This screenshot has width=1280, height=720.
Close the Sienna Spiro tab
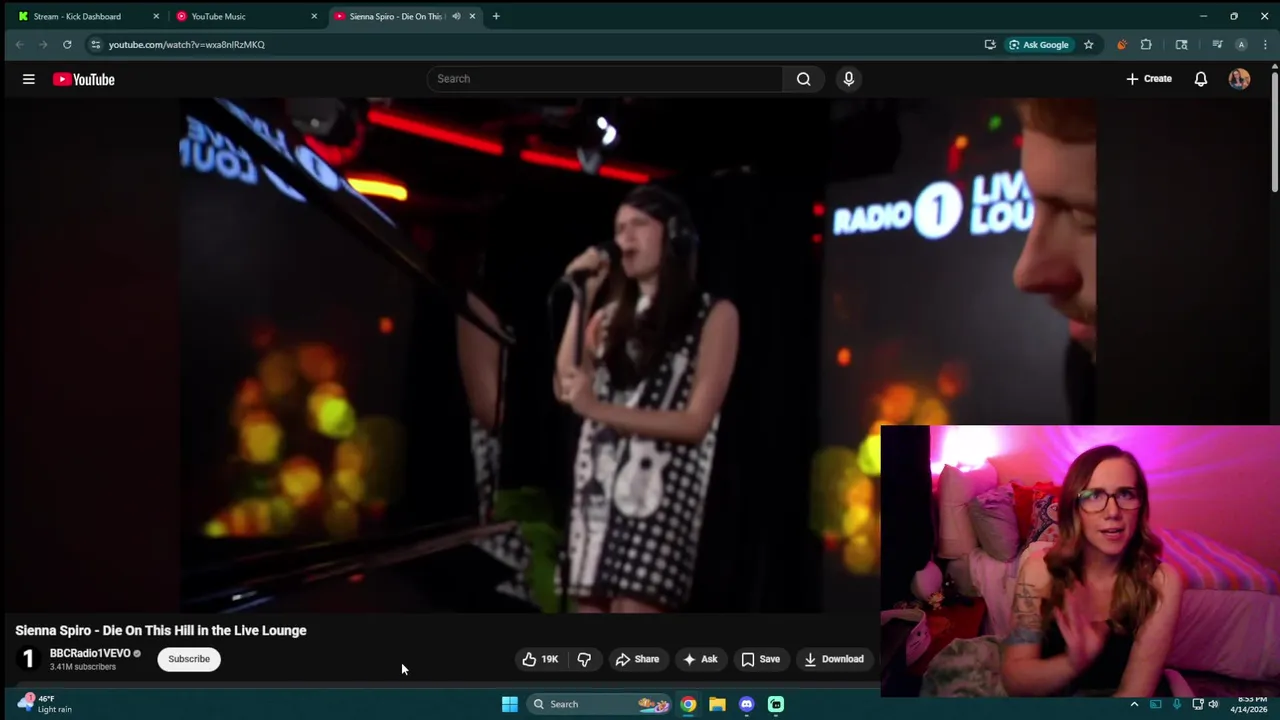click(x=472, y=16)
